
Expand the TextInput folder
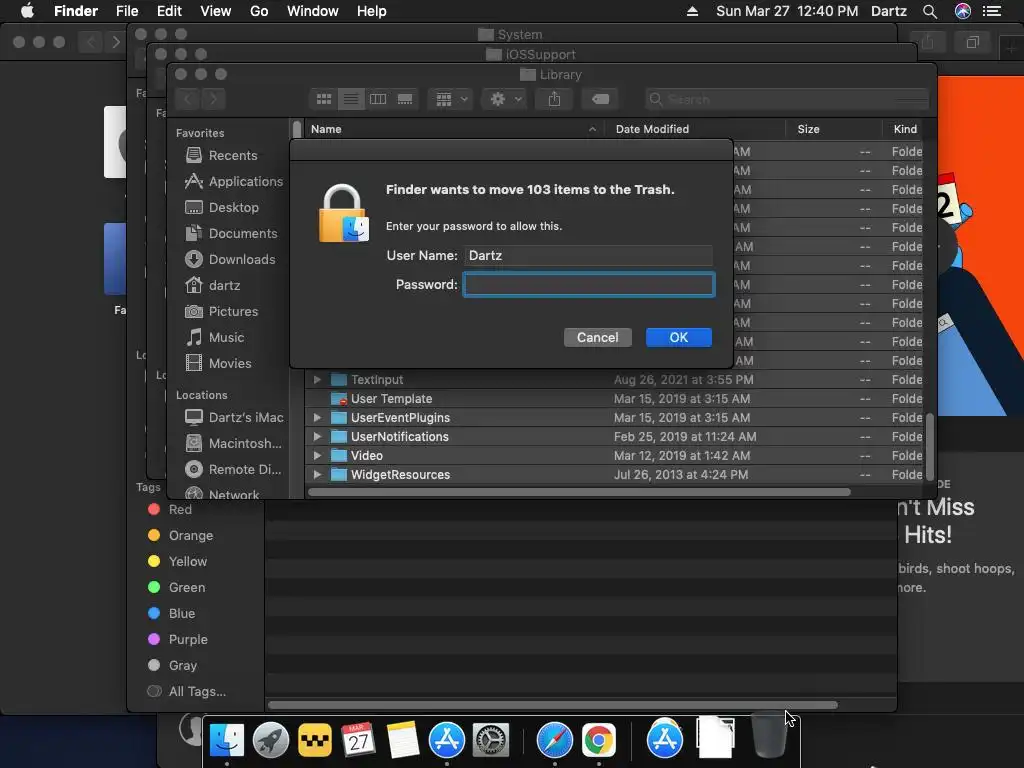click(317, 380)
